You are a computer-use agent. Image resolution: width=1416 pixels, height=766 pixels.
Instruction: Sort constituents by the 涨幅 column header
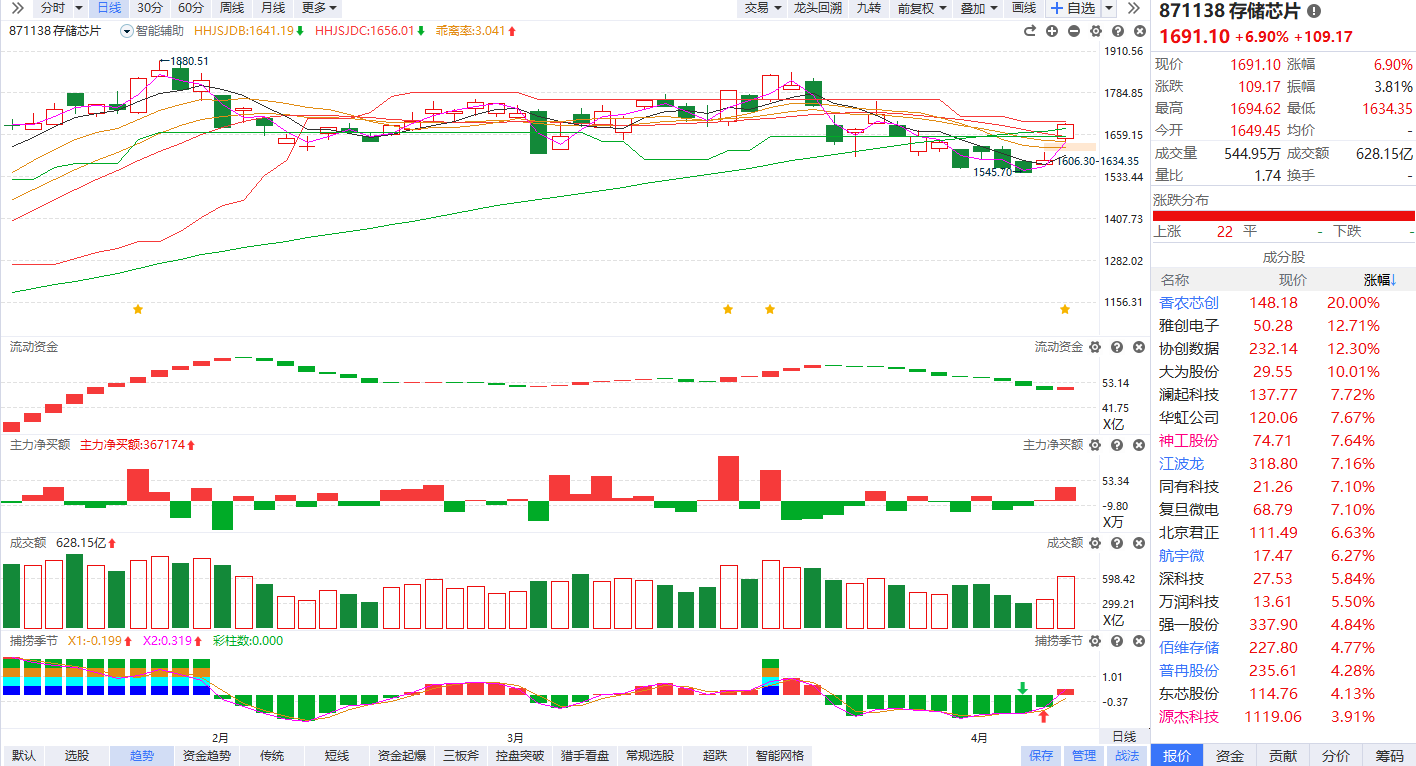coord(1380,280)
